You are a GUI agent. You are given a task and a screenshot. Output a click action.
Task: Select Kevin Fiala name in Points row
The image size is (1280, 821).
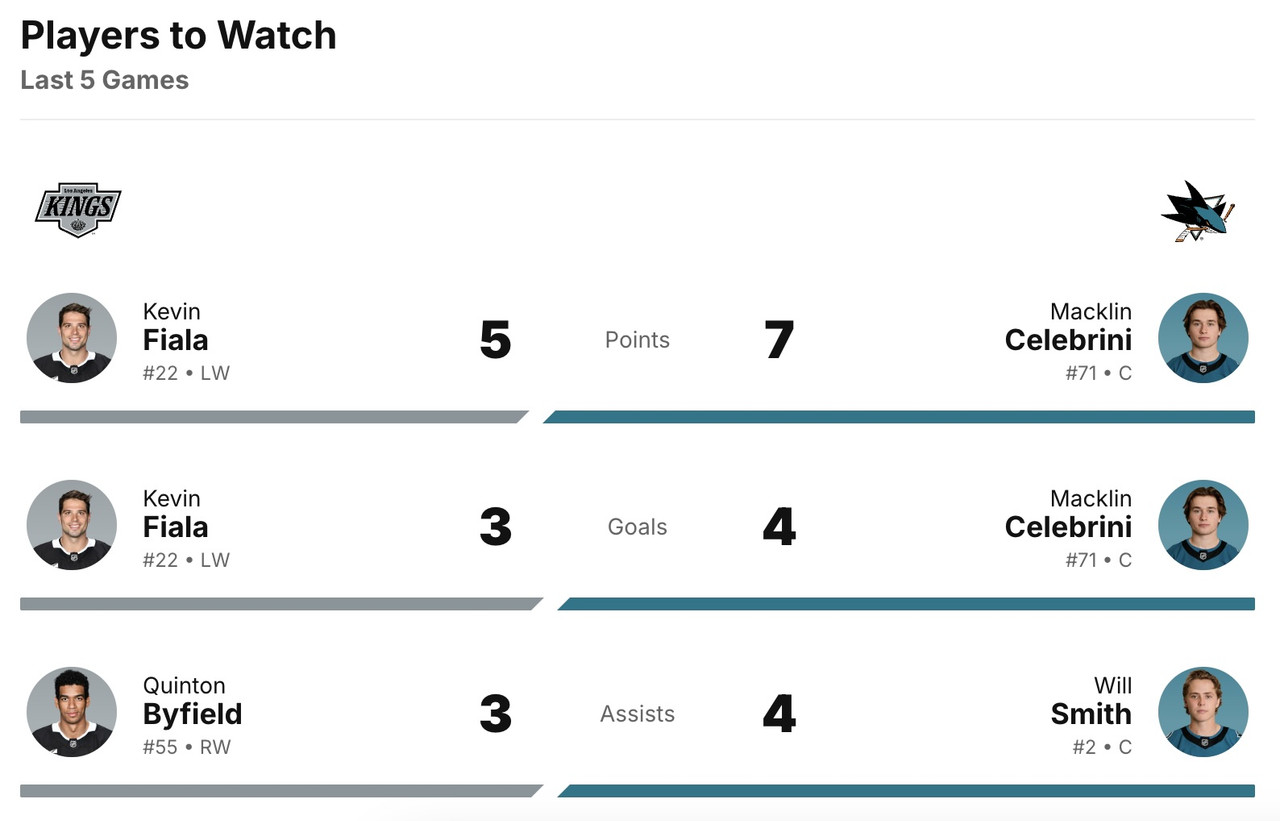pos(175,340)
